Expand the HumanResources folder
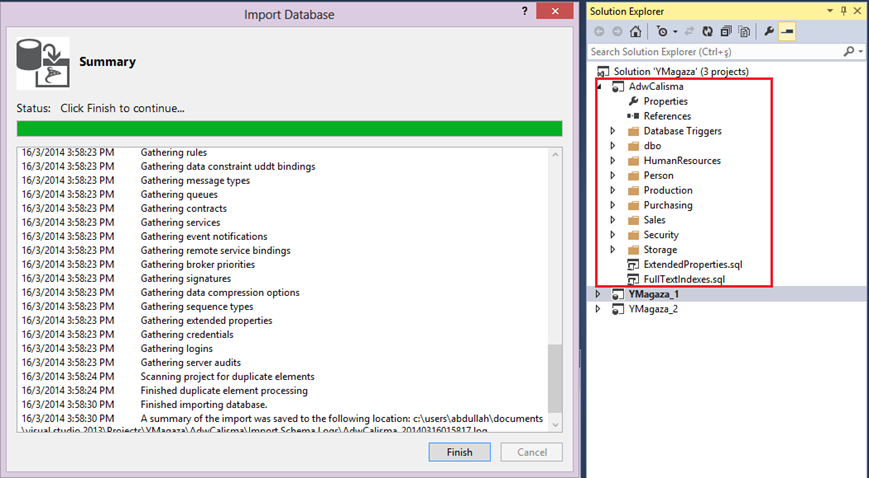Screen dimensions: 869x478 612,161
